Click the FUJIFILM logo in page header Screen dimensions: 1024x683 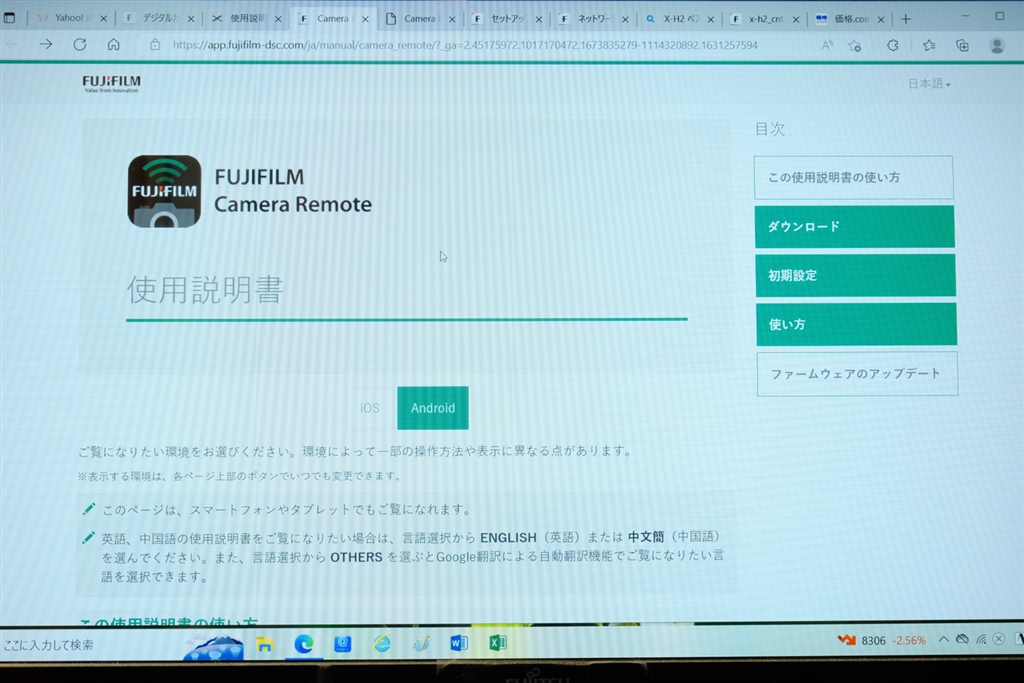tap(111, 83)
